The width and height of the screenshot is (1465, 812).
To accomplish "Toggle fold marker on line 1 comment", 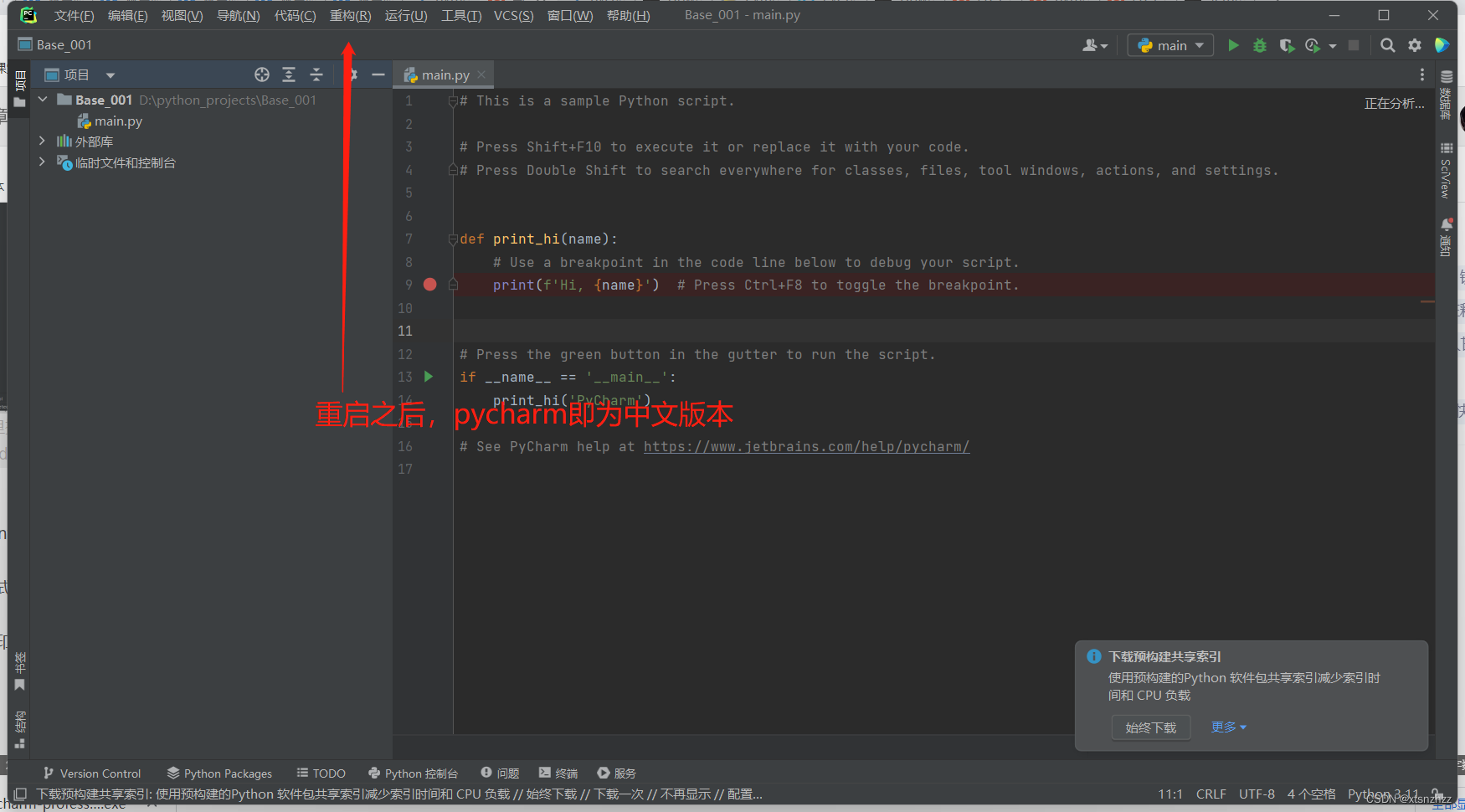I will tap(453, 101).
